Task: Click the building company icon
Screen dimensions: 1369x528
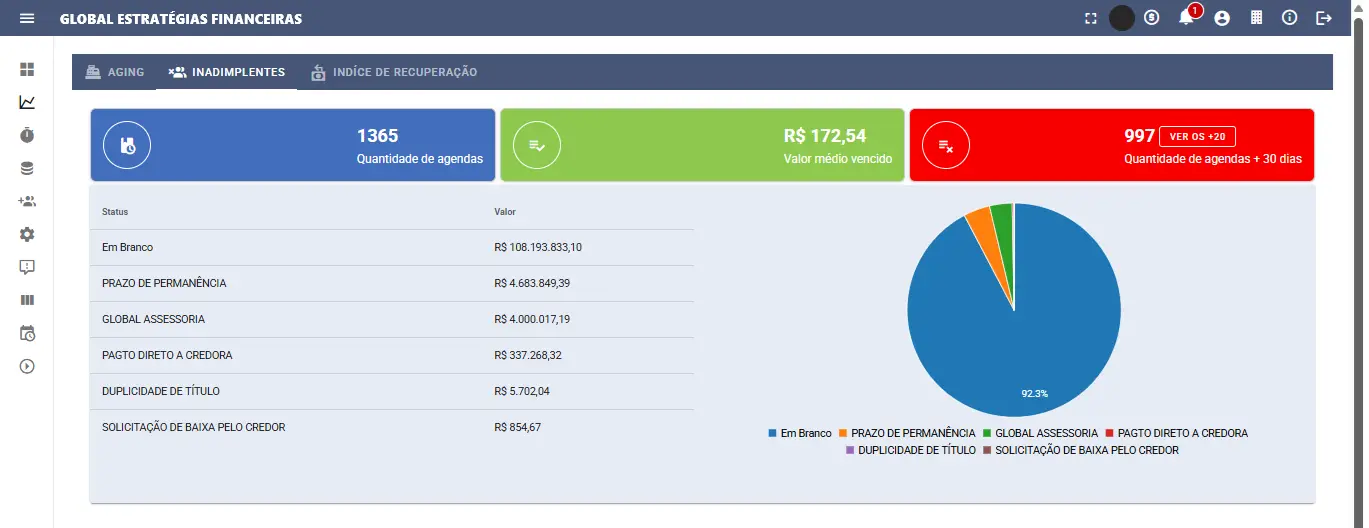Action: [1257, 18]
